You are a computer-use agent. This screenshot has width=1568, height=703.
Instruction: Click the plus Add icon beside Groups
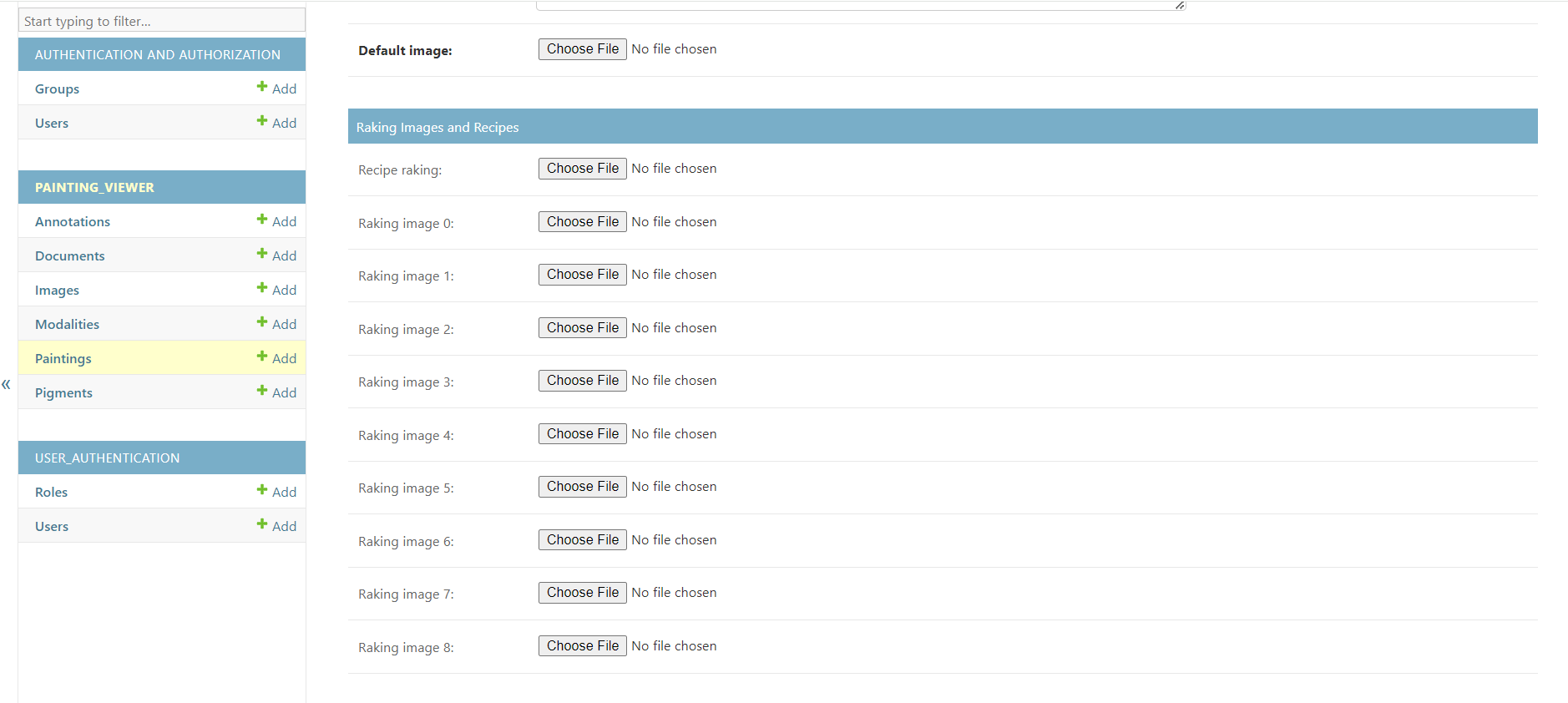tap(262, 87)
